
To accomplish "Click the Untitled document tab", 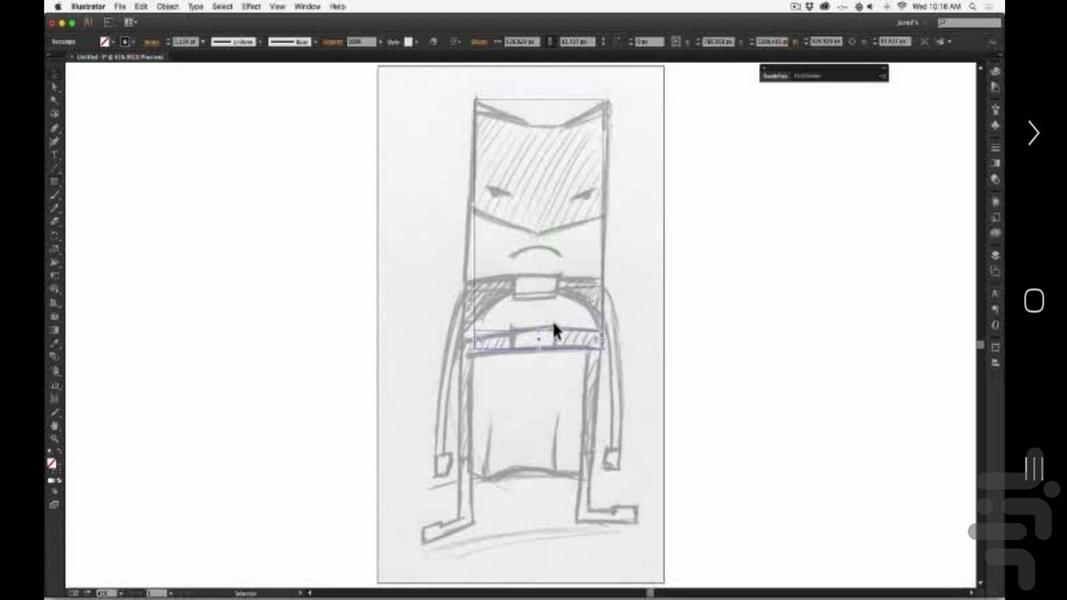I will click(119, 57).
